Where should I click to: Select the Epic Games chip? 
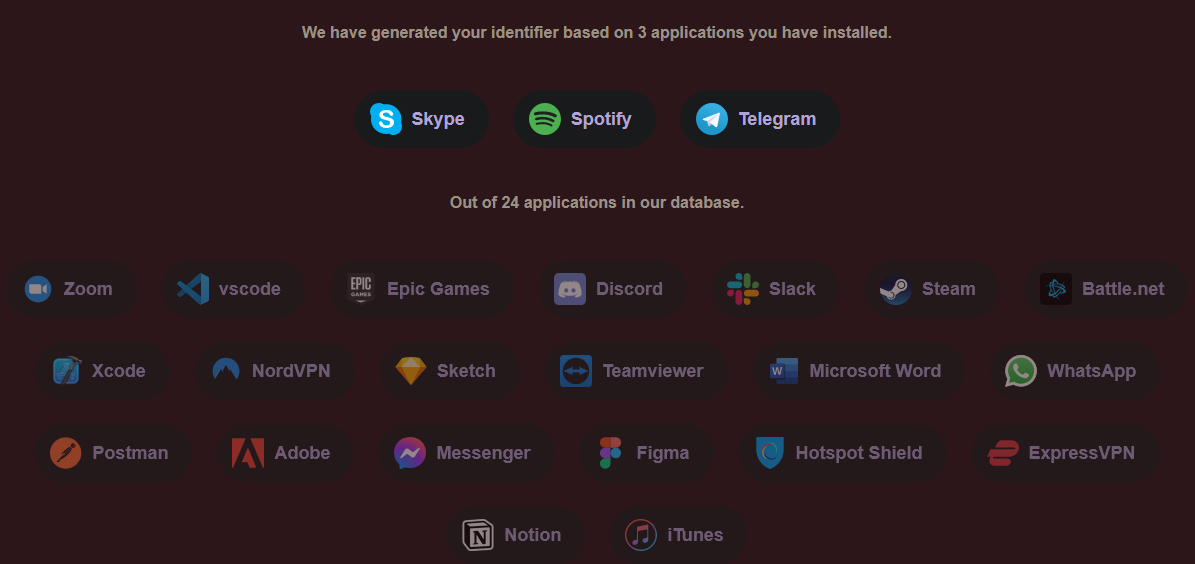420,289
